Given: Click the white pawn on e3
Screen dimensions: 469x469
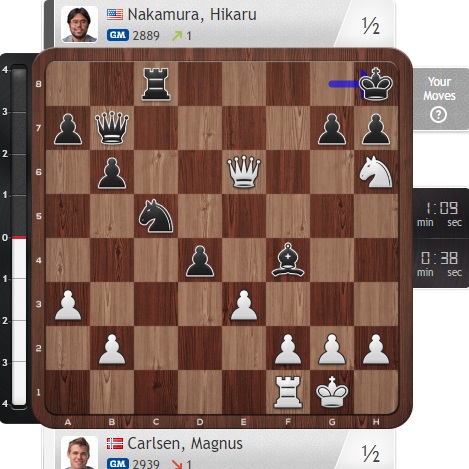Looking at the screenshot, I should click(244, 305).
